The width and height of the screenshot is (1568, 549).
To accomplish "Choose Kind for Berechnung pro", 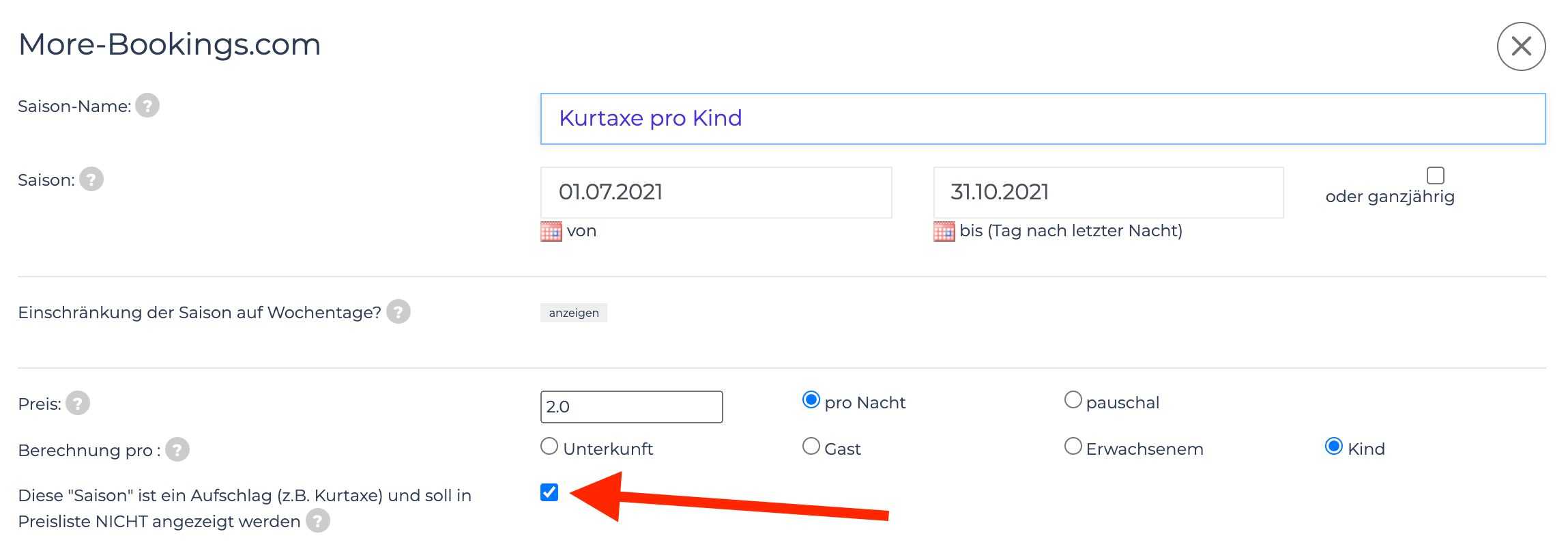I will 1334,446.
